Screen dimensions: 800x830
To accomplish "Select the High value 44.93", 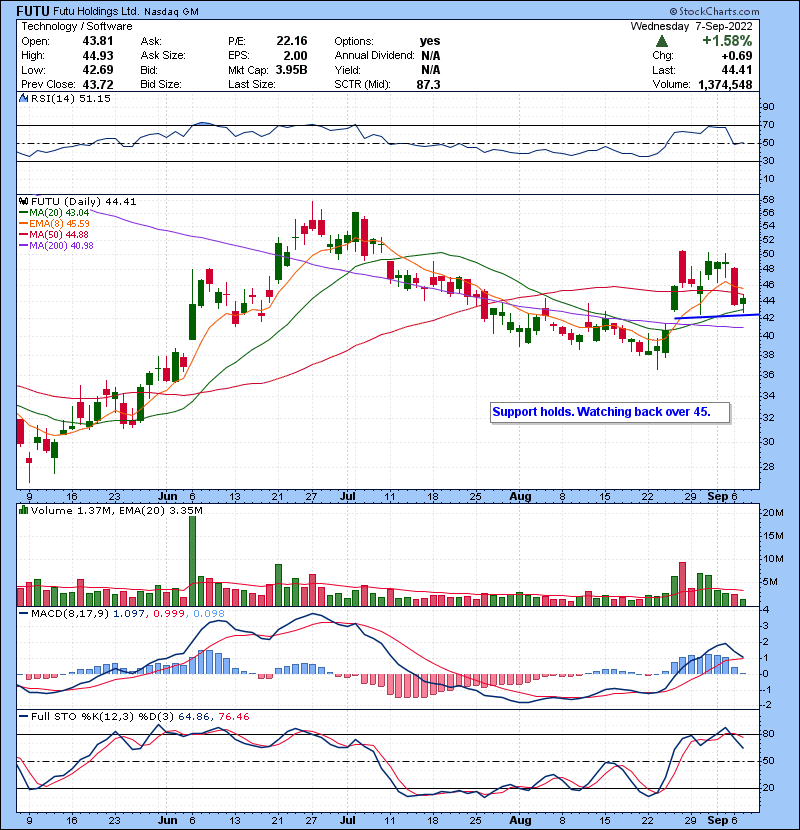I will pos(97,56).
